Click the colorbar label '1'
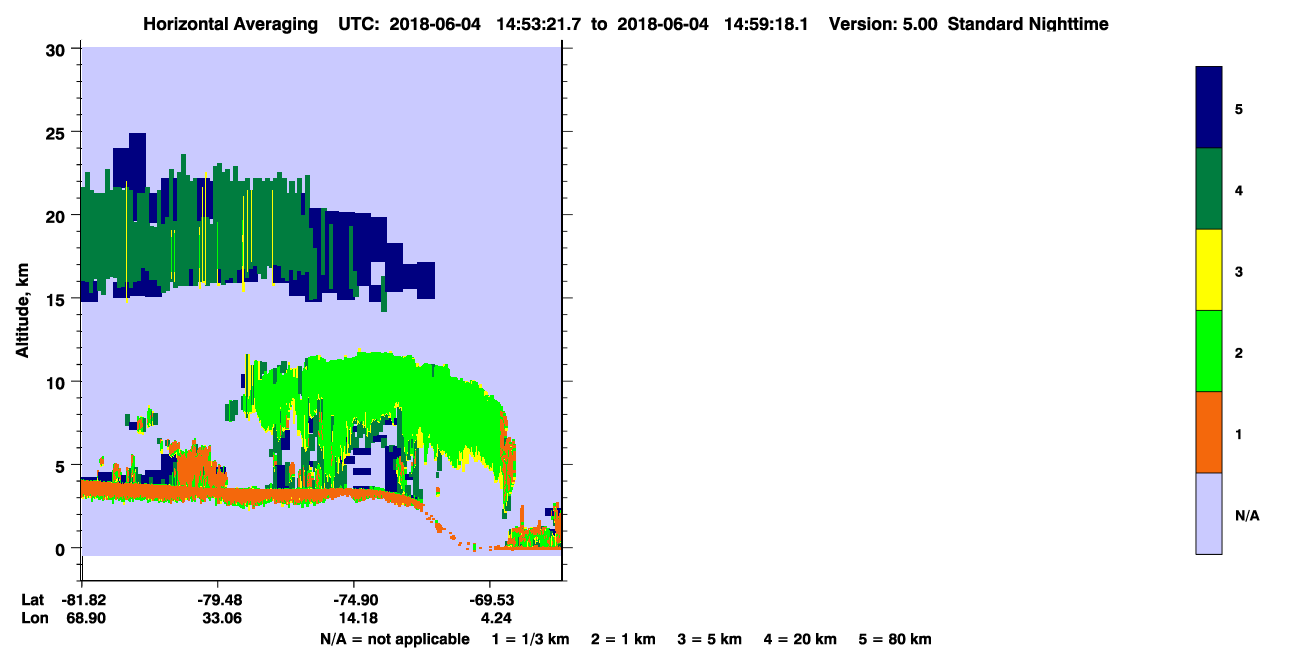Viewport: 1300px width, 667px height. point(1239,434)
